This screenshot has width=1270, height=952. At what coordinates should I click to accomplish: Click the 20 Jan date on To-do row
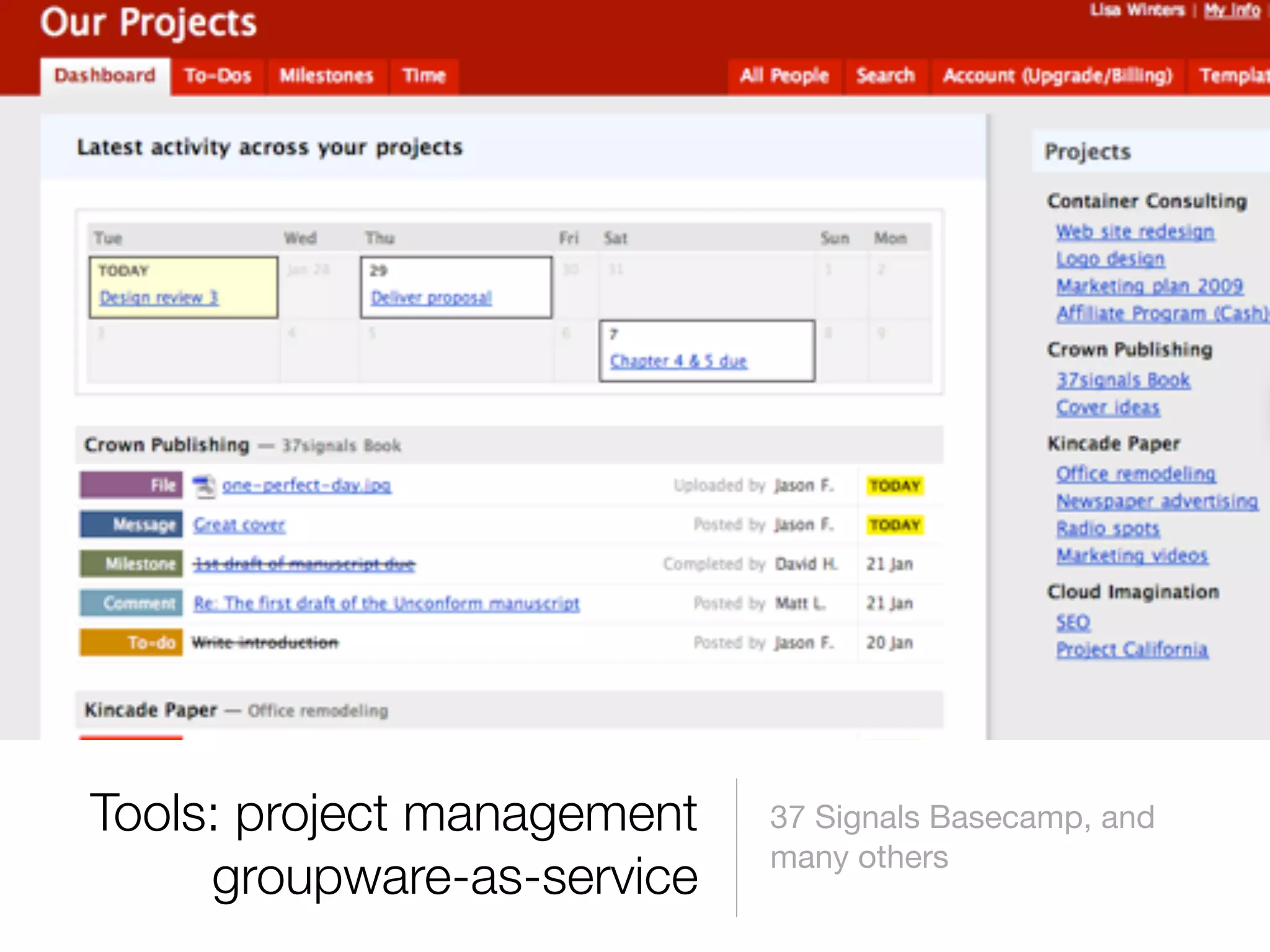pos(890,643)
